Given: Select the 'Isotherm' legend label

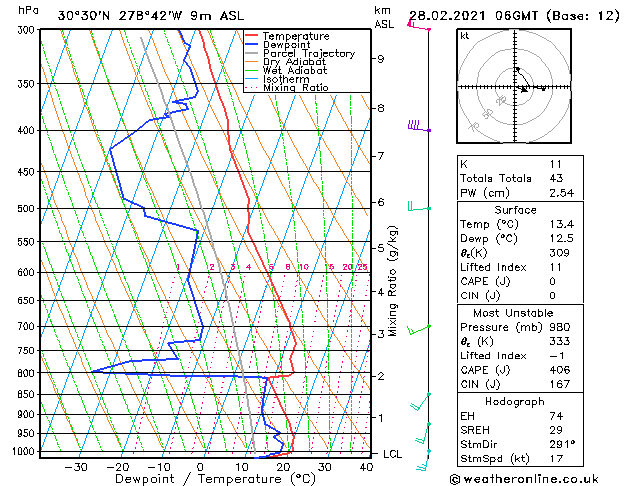Looking at the screenshot, I should (286, 79).
